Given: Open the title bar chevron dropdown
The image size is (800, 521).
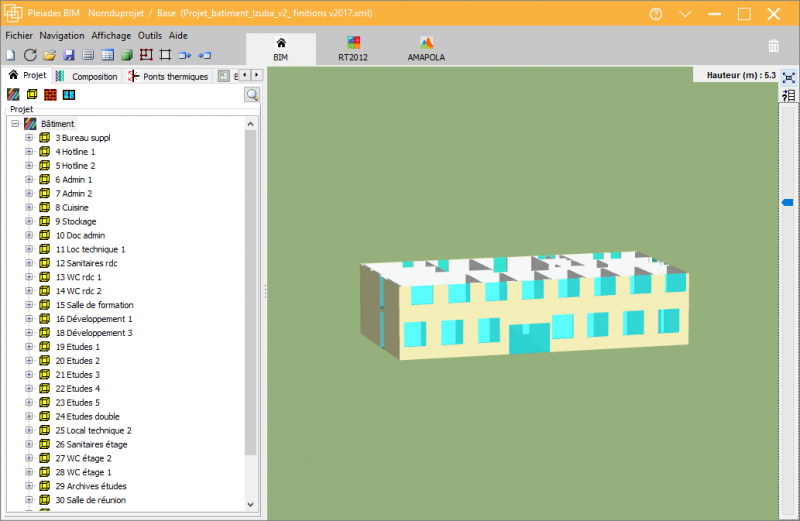Looking at the screenshot, I should point(685,14).
